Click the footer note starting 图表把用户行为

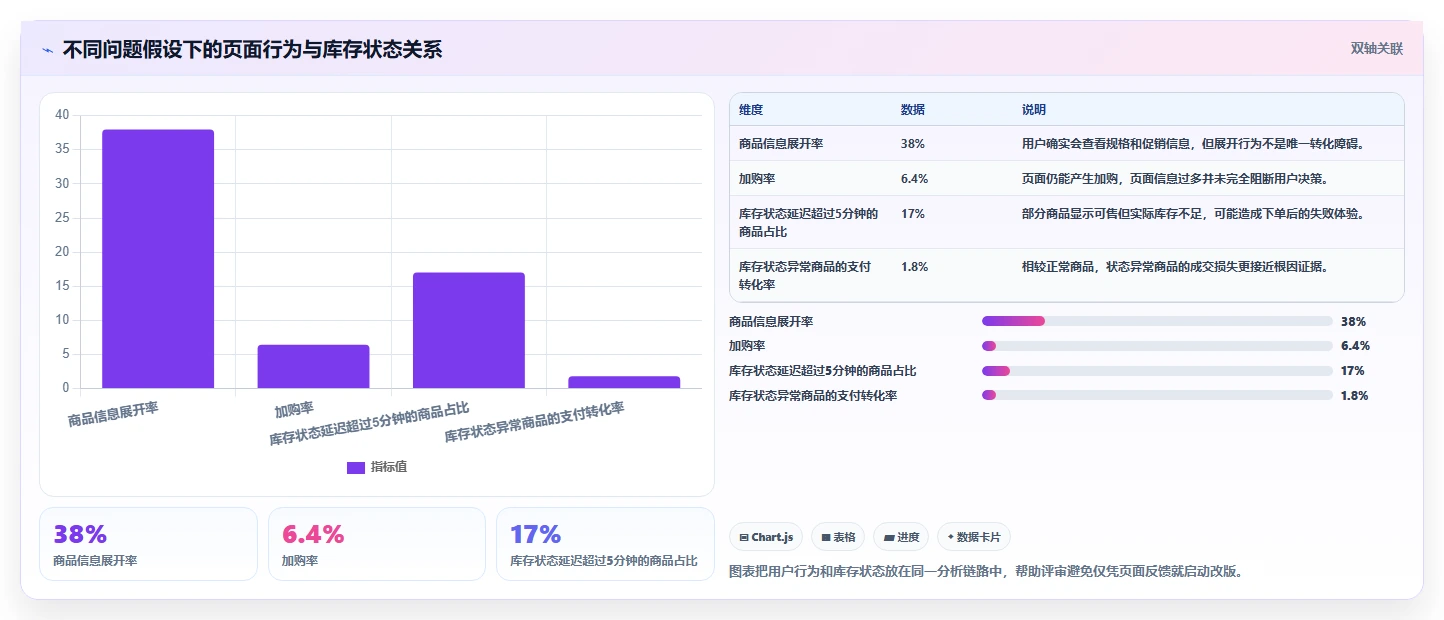click(985, 572)
